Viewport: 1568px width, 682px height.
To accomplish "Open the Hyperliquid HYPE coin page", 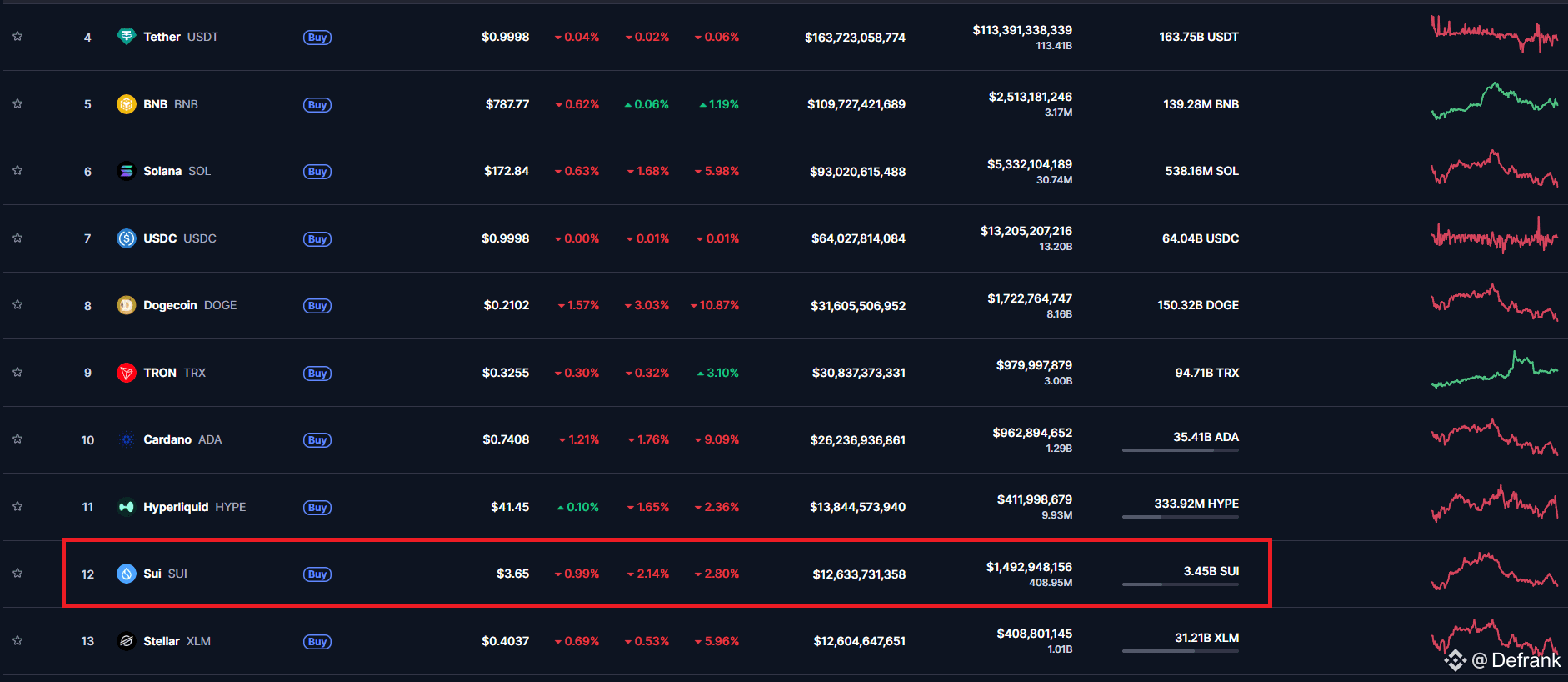I will tap(194, 507).
